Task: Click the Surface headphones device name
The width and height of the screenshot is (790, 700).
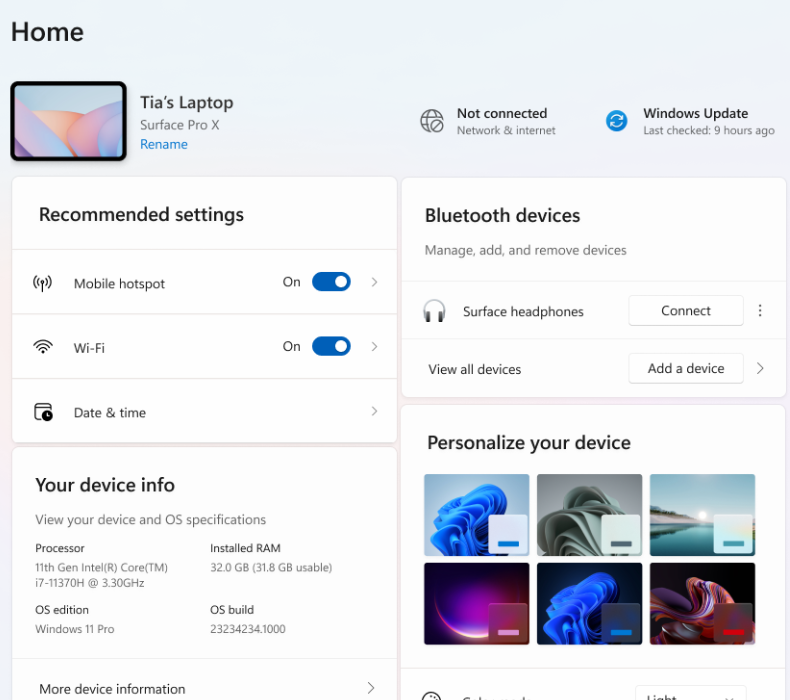Action: (x=523, y=311)
